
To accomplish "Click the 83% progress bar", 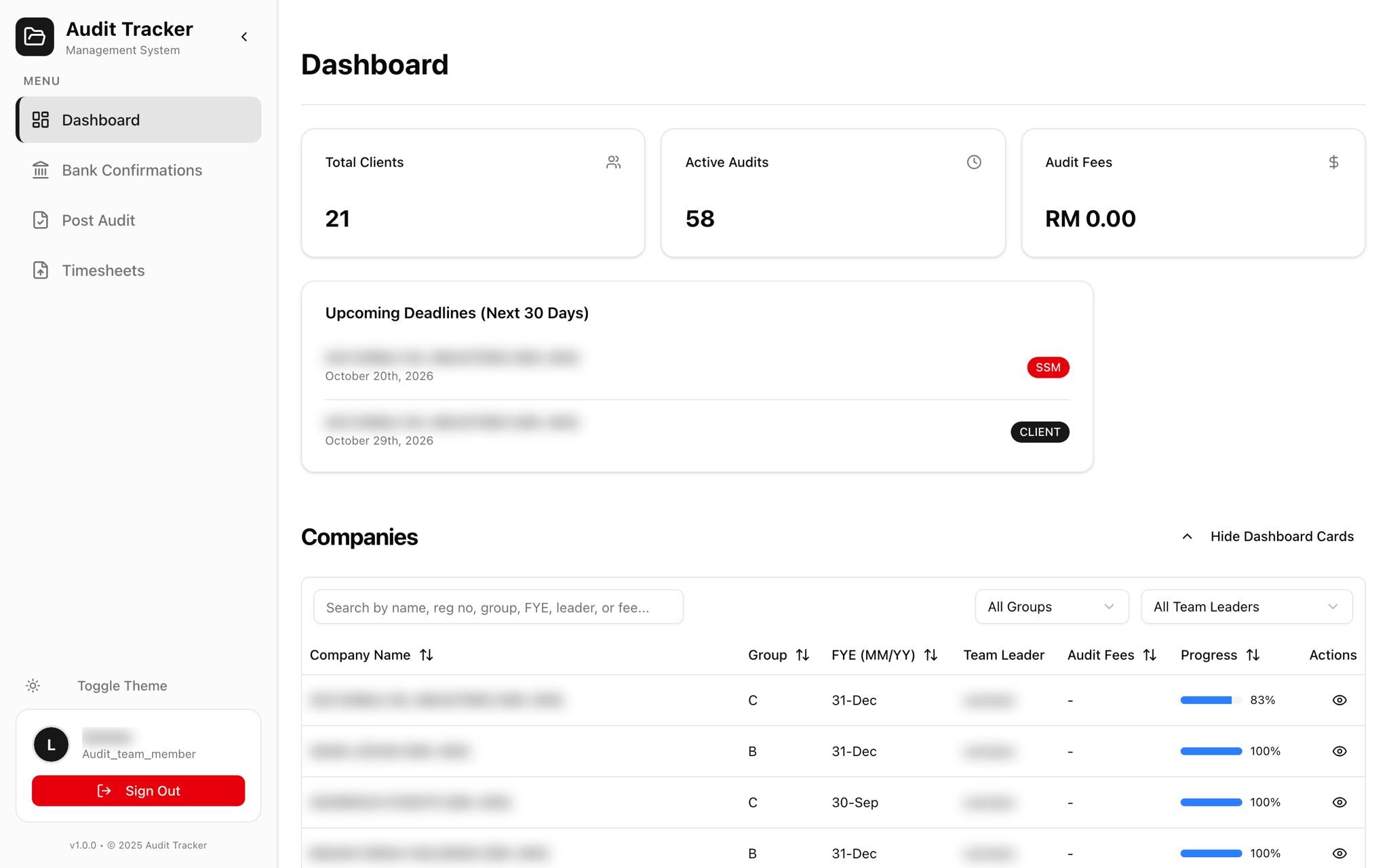I will coord(1211,701).
